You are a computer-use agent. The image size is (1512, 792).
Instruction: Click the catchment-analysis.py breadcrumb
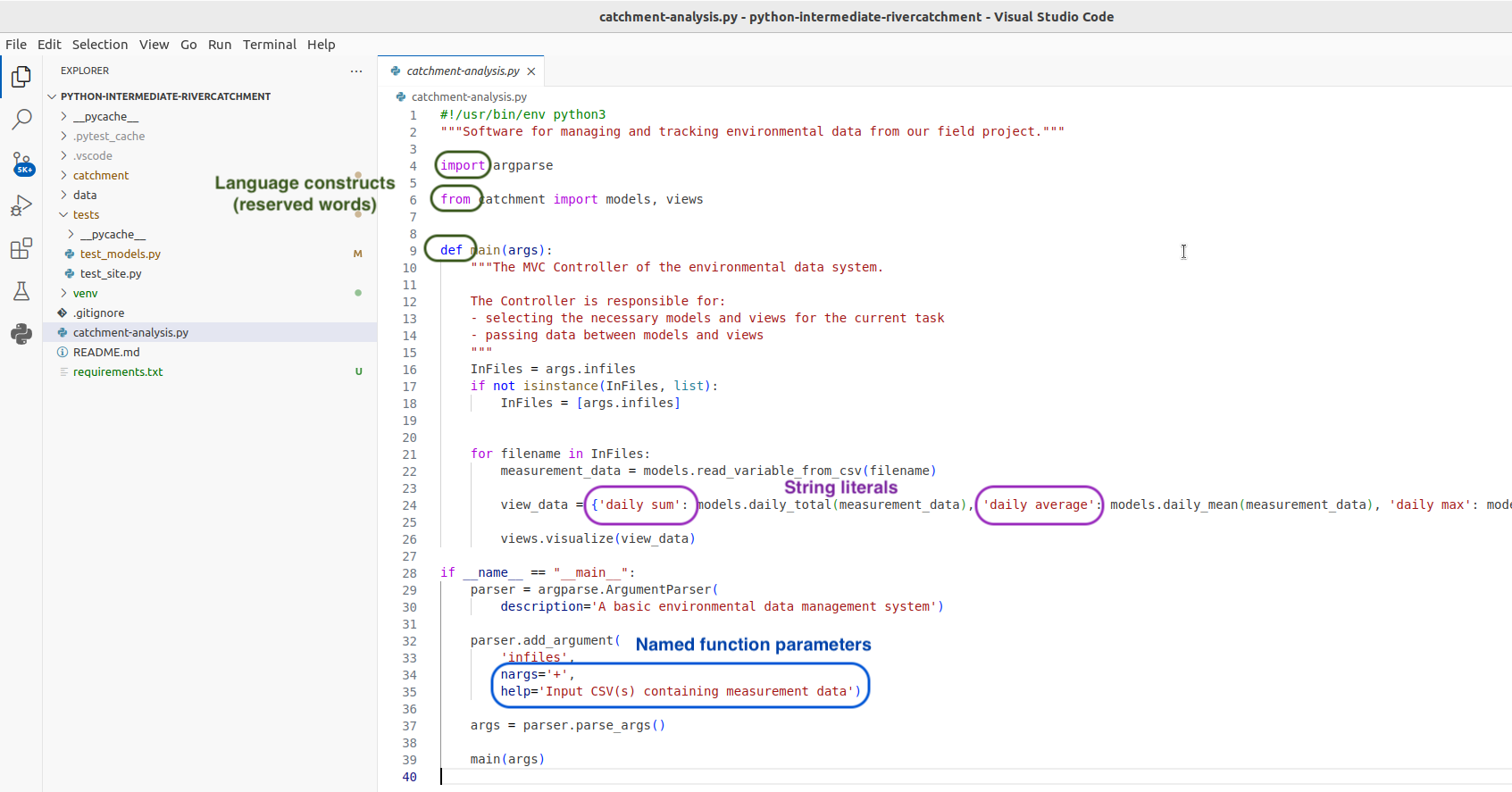click(469, 96)
